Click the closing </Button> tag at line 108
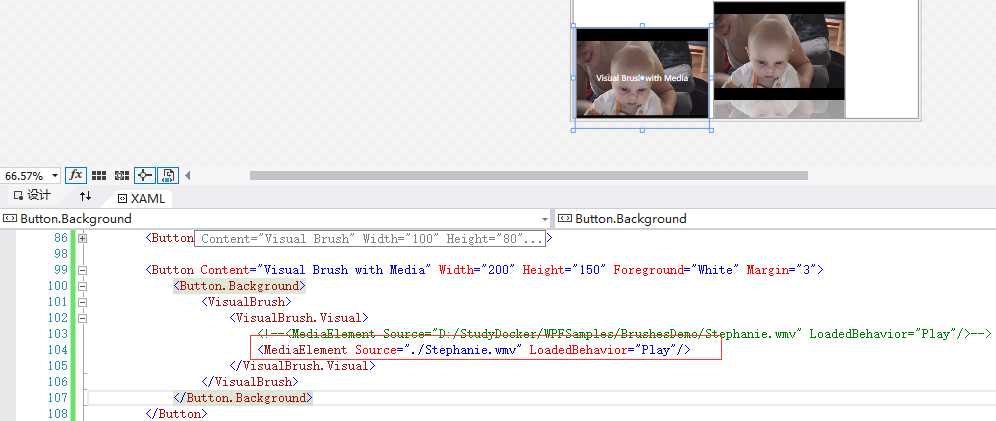This screenshot has width=996, height=421. pos(176,414)
